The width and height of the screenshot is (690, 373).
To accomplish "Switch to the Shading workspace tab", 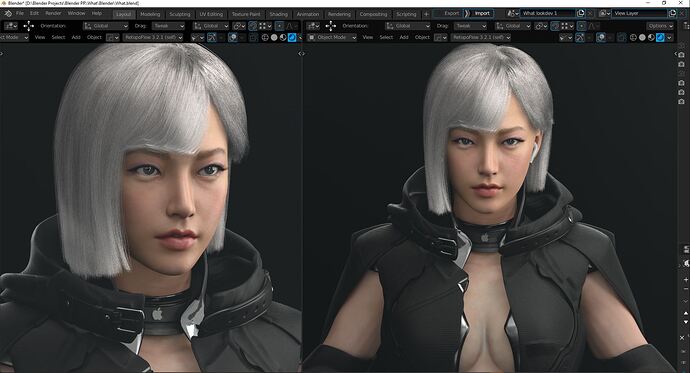I will coord(278,14).
